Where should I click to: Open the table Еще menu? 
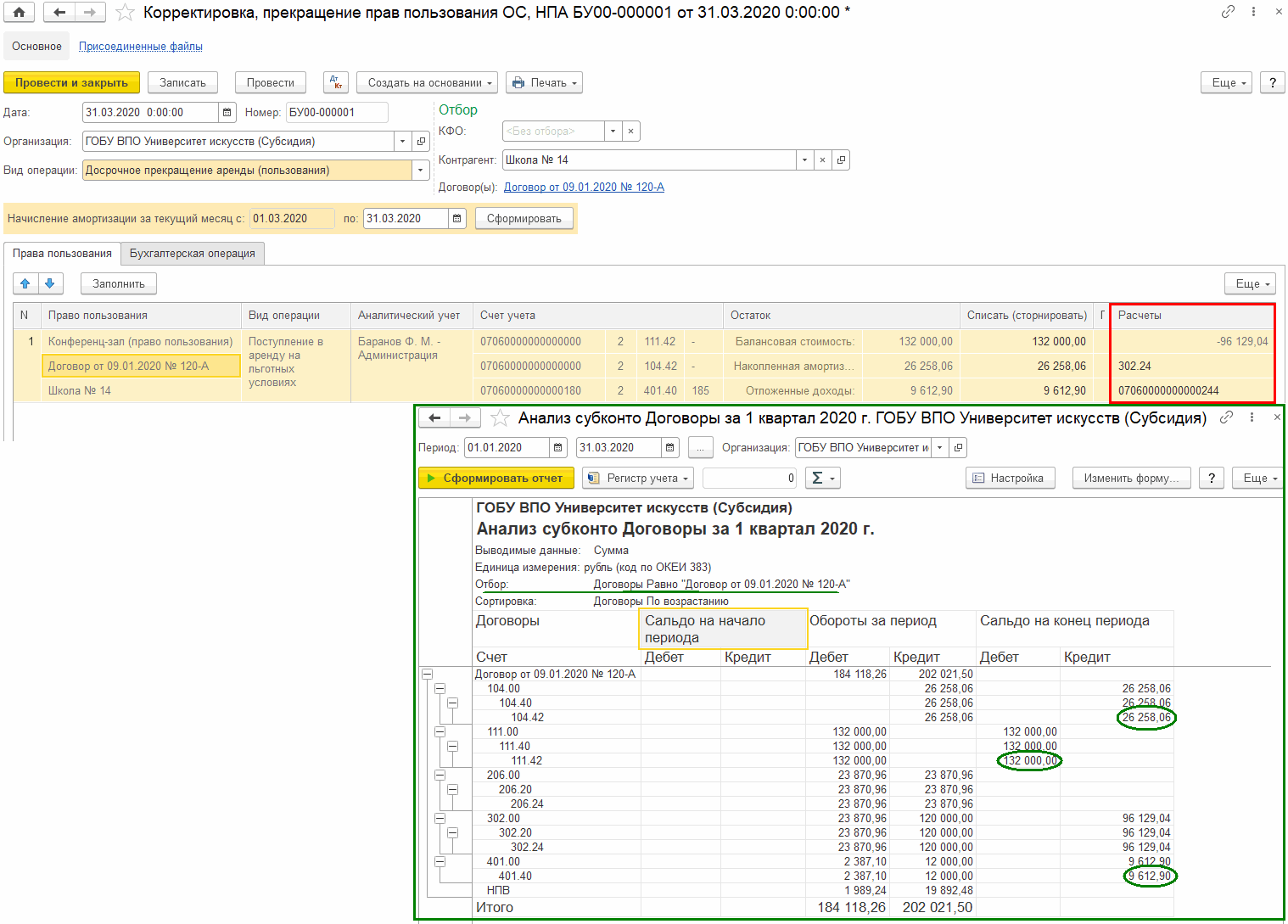coord(1250,283)
